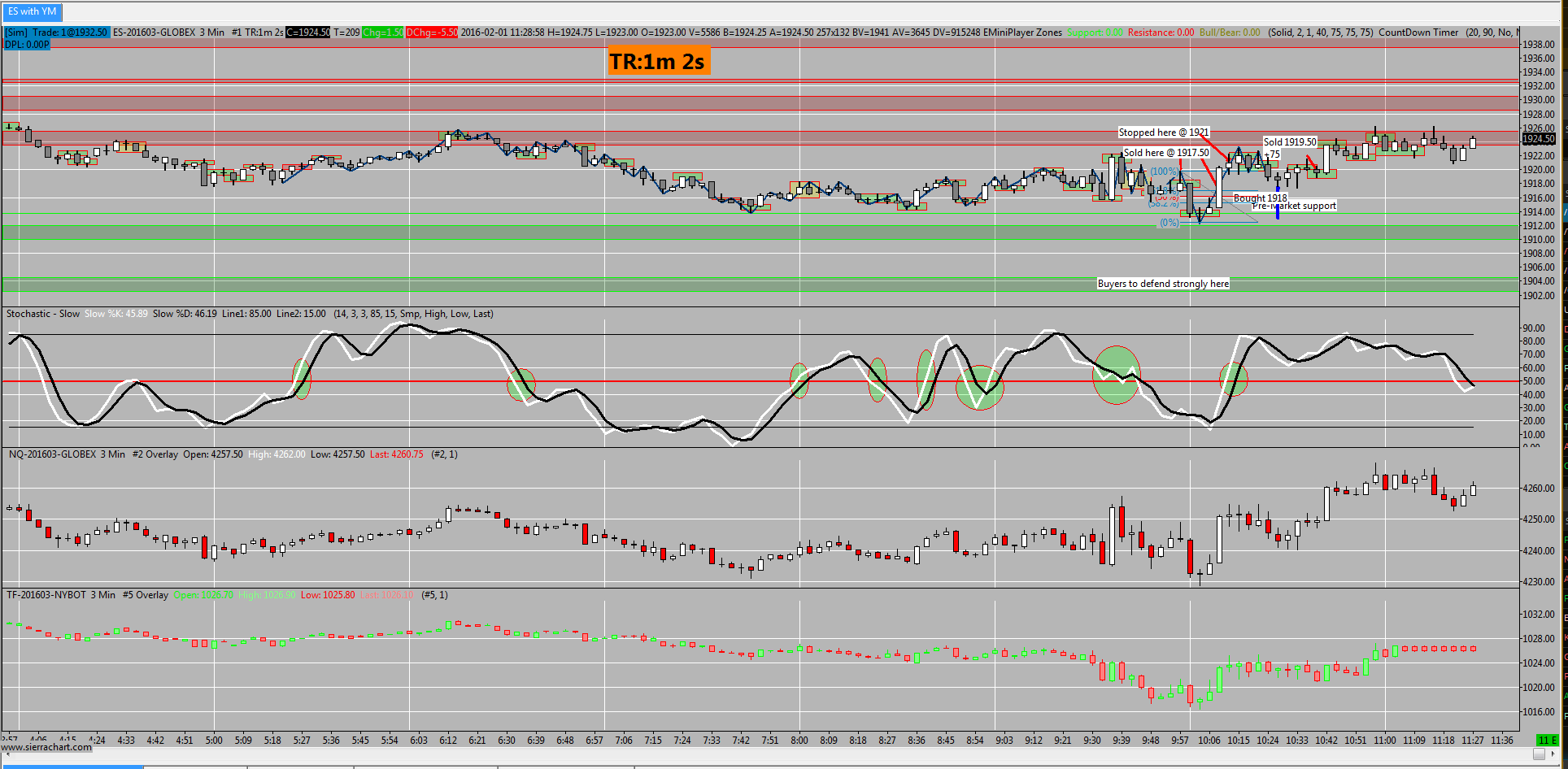The image size is (1568, 769).
Task: Click the 'ES-201603-GLOBEX 3 Min' chart header
Action: coord(168,33)
